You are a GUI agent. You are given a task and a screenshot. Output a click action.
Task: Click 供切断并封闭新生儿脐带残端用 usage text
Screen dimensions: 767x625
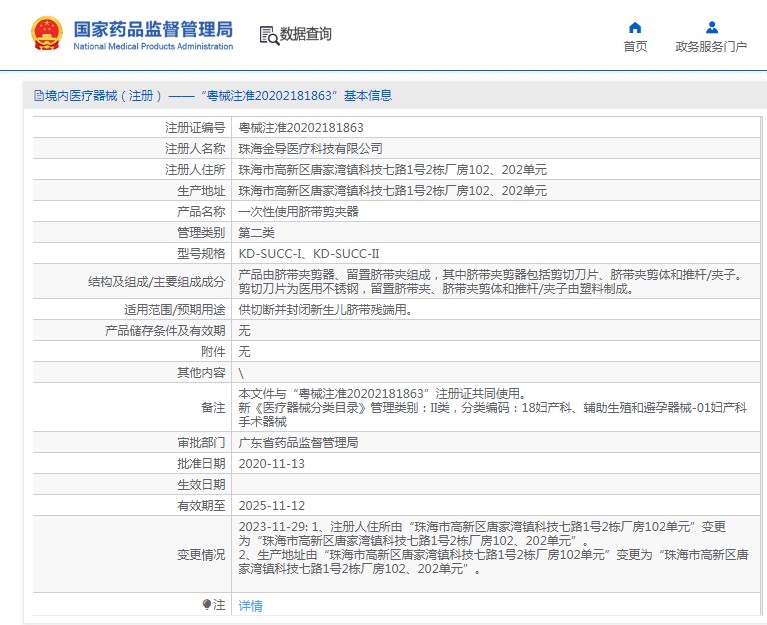(x=325, y=310)
